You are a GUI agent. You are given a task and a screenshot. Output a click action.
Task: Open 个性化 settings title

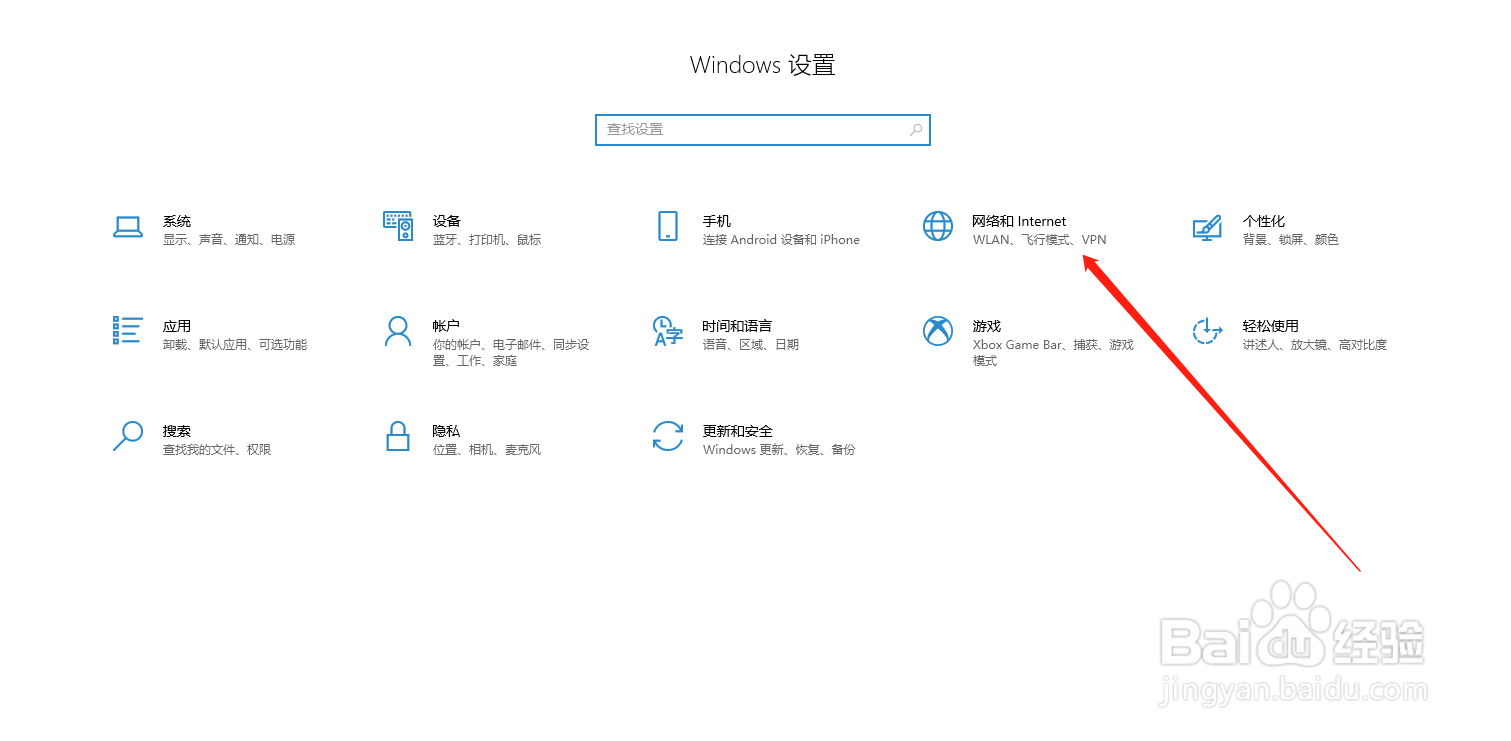1264,221
